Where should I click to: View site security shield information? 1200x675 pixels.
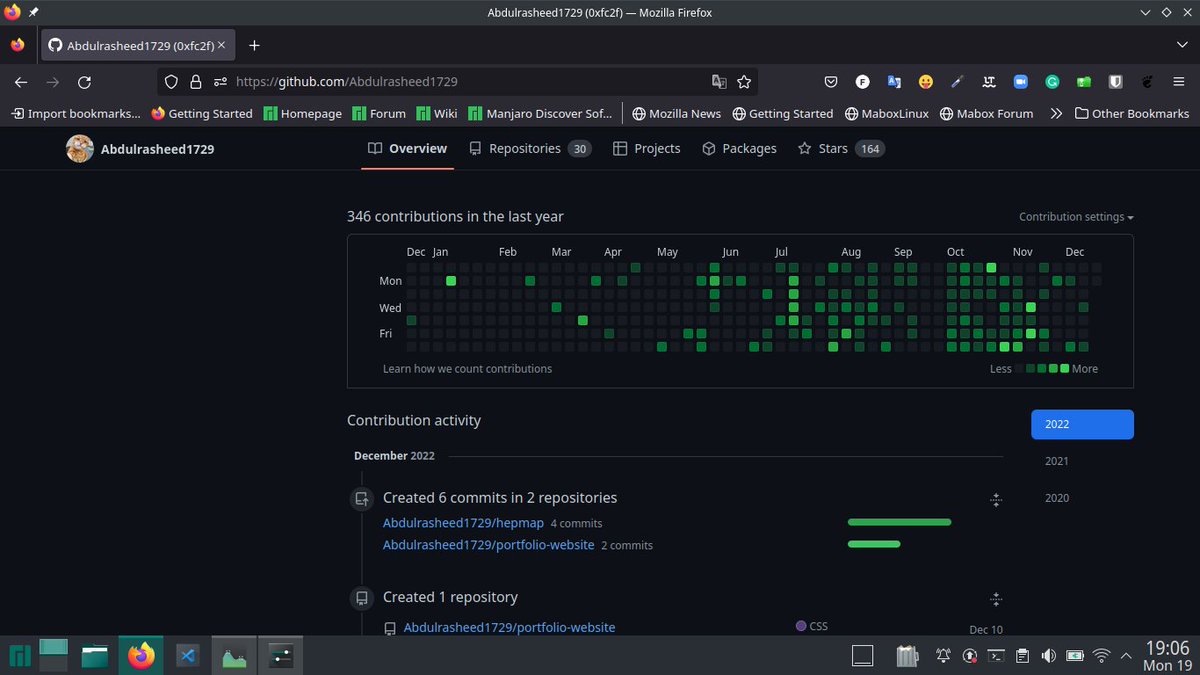point(171,82)
